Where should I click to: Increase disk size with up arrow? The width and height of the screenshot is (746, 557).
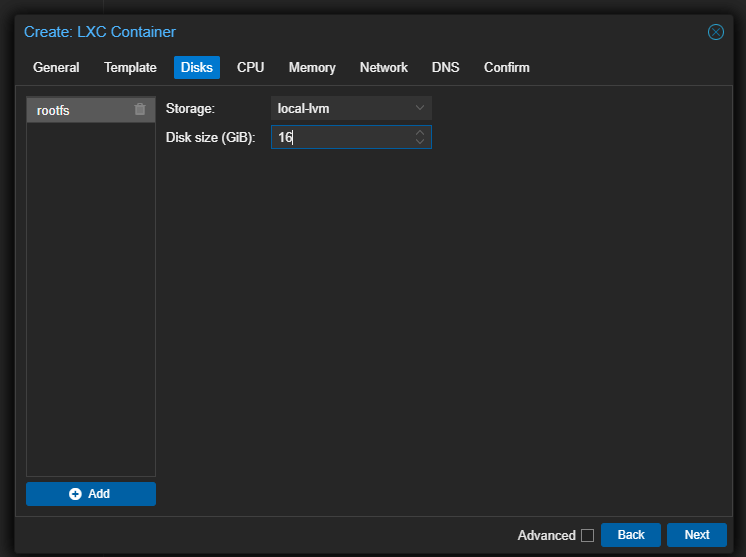[x=420, y=132]
